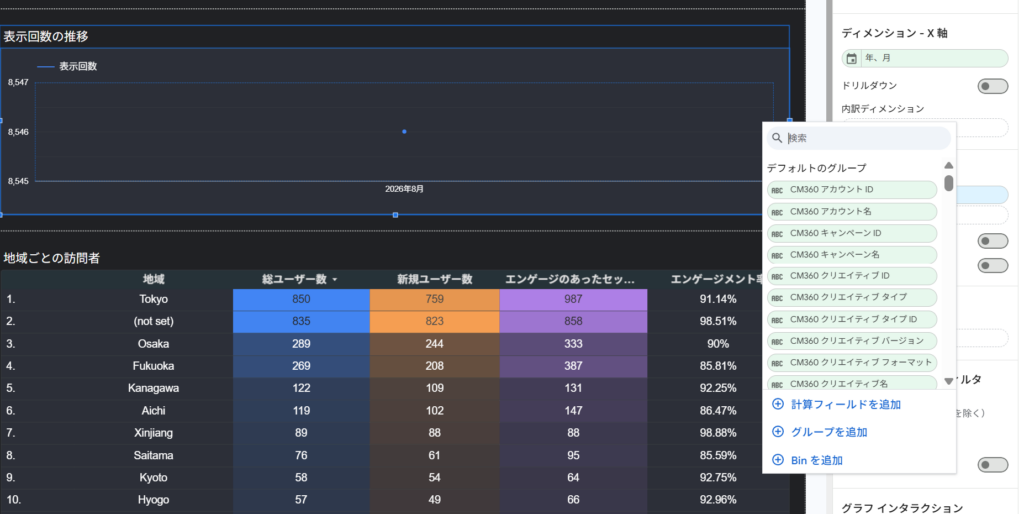1024x514 pixels.
Task: Toggle the switch above グラフ インタラクション
Action: click(992, 465)
